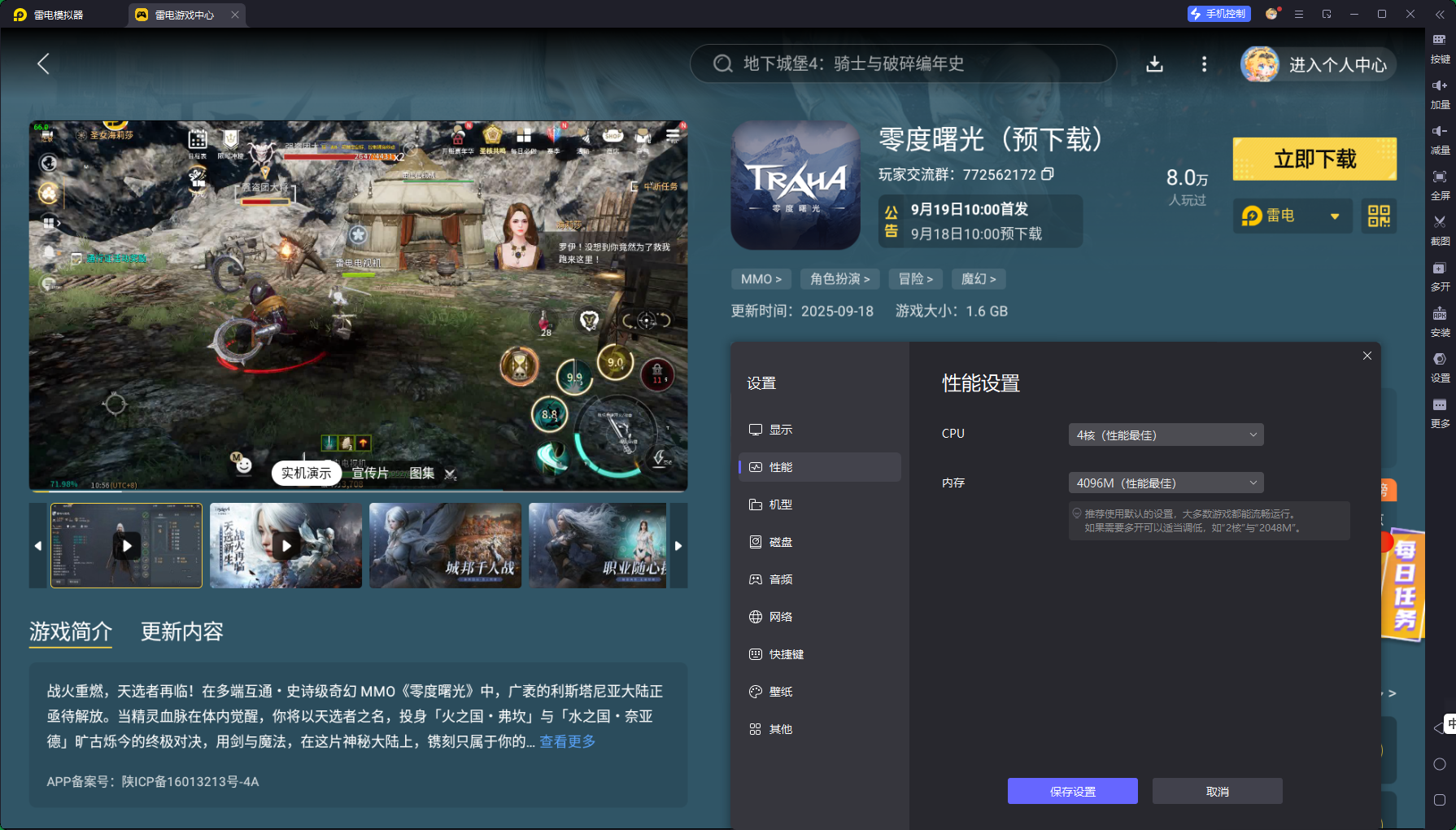Image resolution: width=1456 pixels, height=830 pixels.
Task: Click volume up icon in sidebar
Action: pos(1439,86)
